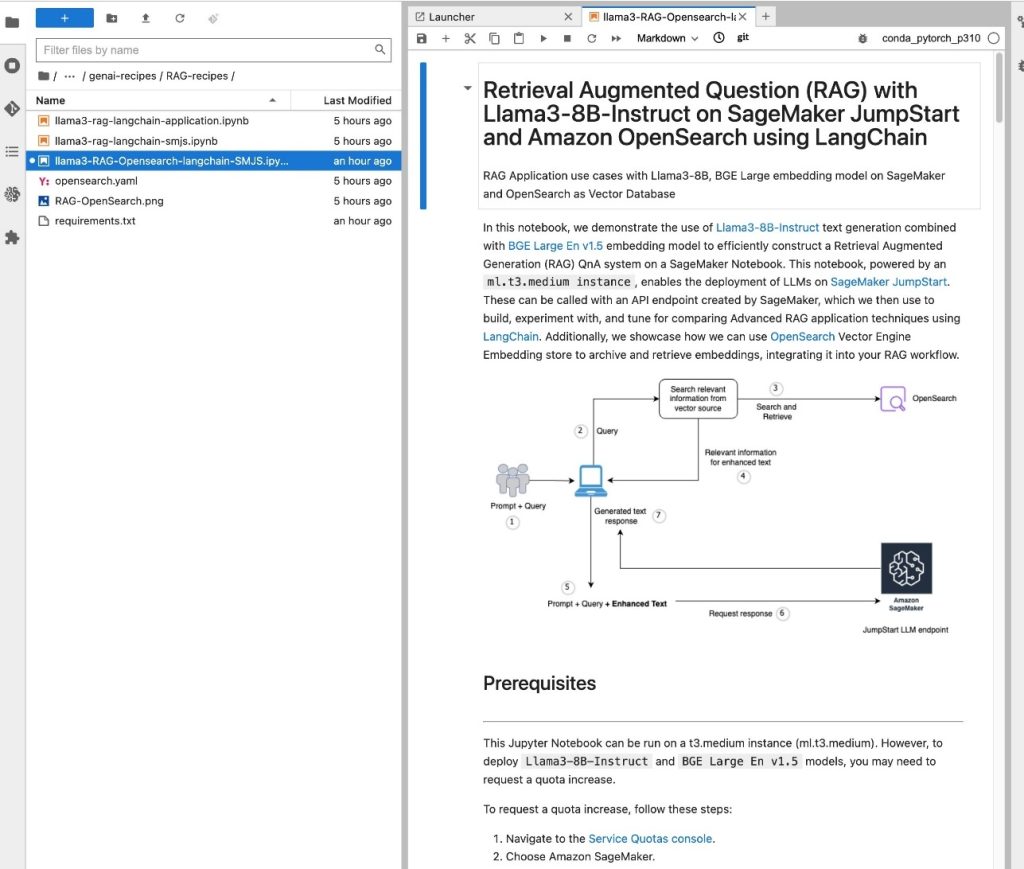Viewport: 1024px width, 869px height.
Task: Open the Service Quotas console link
Action: pos(650,838)
